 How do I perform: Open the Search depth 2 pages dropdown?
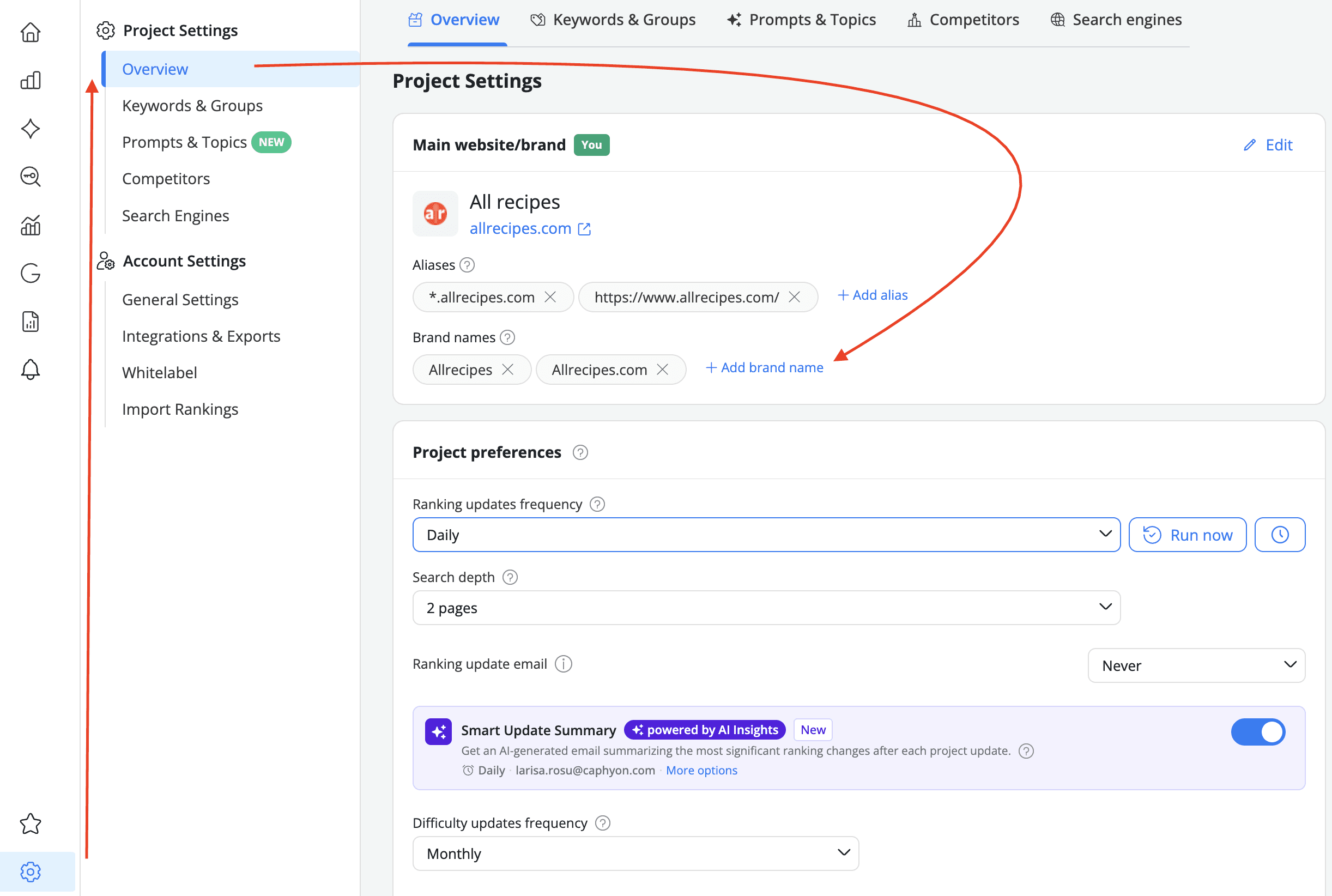[x=766, y=608]
